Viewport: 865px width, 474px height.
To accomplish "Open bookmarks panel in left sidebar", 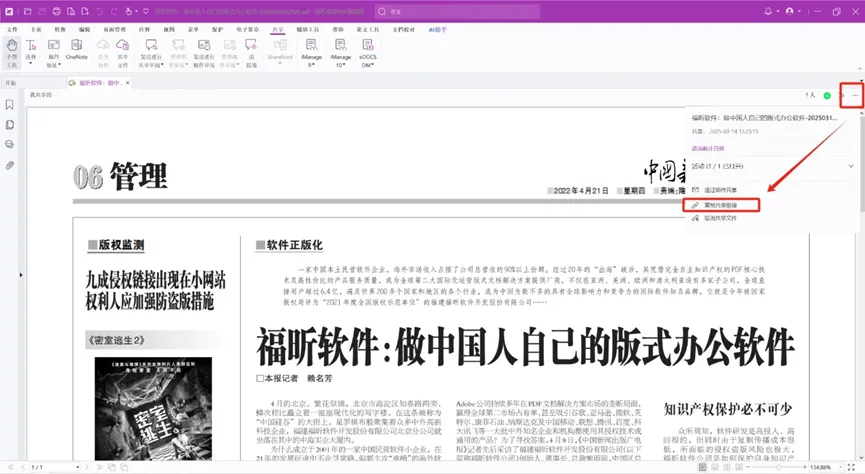I will [9, 105].
